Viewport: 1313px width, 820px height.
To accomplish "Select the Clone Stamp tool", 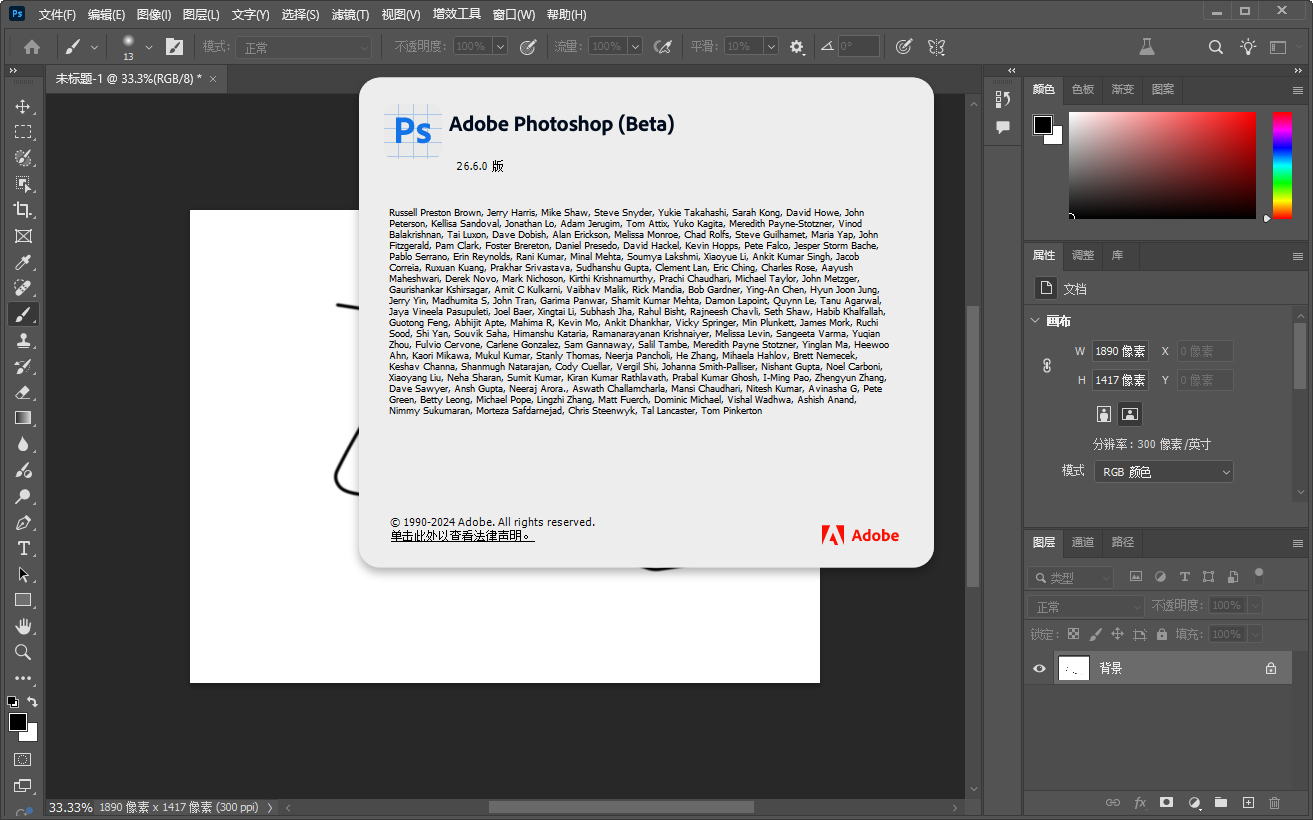I will point(23,340).
